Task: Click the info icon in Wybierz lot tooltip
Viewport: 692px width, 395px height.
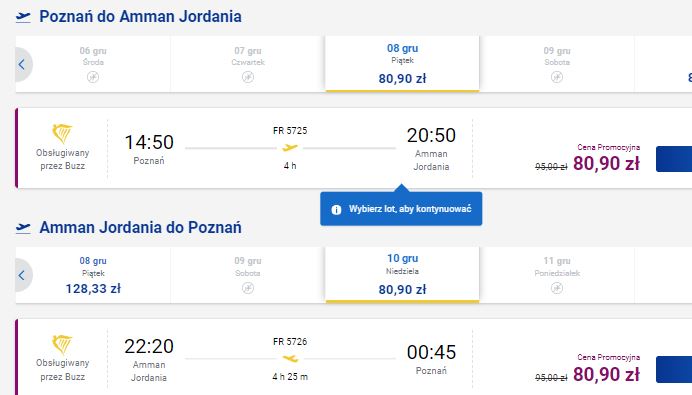Action: click(x=336, y=209)
